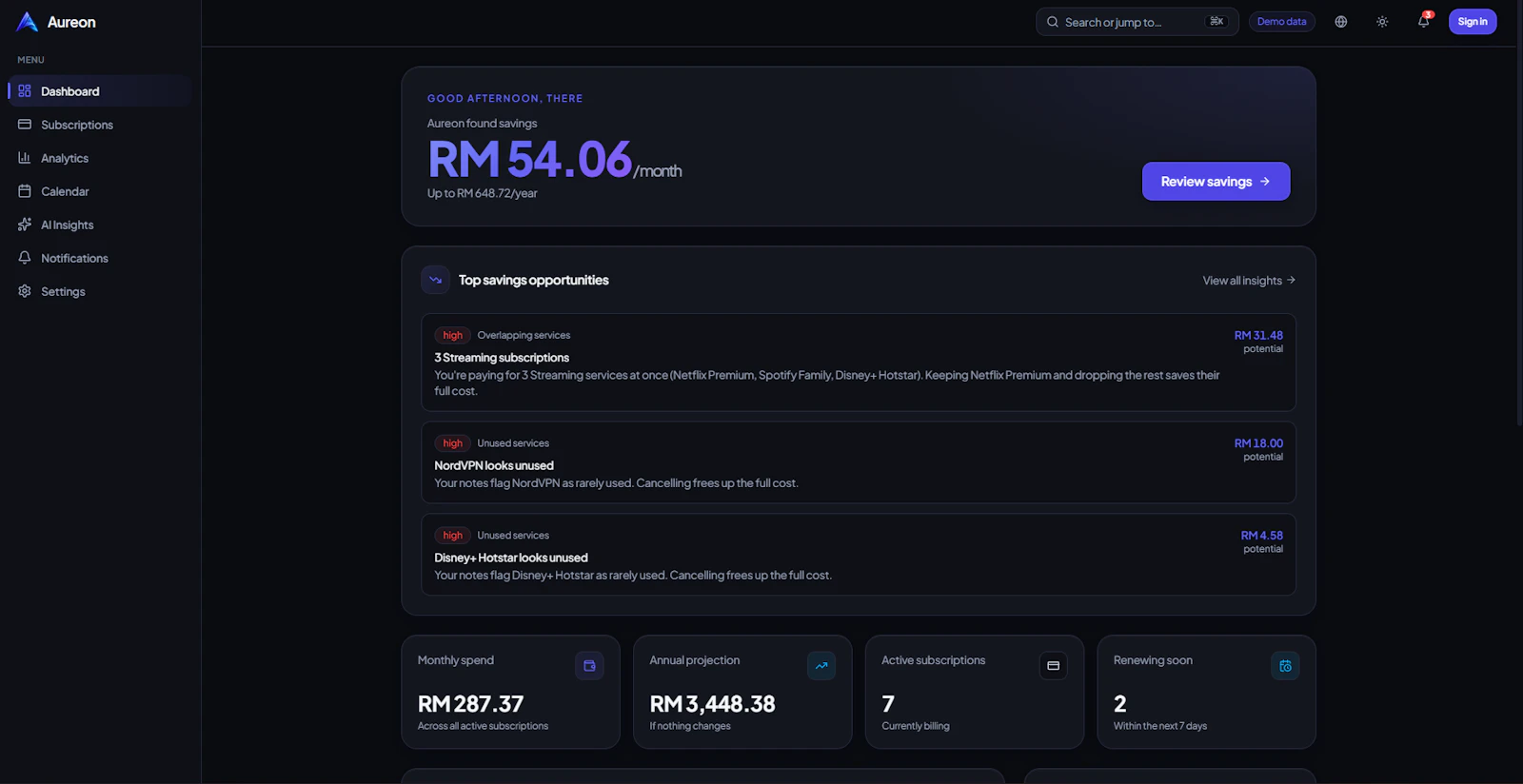1523x784 pixels.
Task: Click the Currently billing caption
Action: tap(915, 726)
